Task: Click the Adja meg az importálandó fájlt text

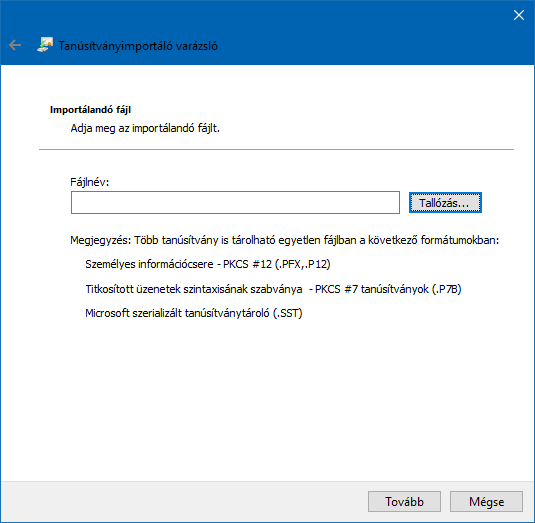Action: (x=145, y=128)
